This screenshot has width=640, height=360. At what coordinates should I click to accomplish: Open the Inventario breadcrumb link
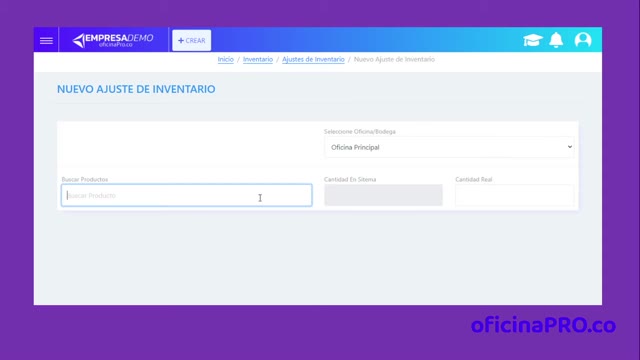(x=258, y=59)
